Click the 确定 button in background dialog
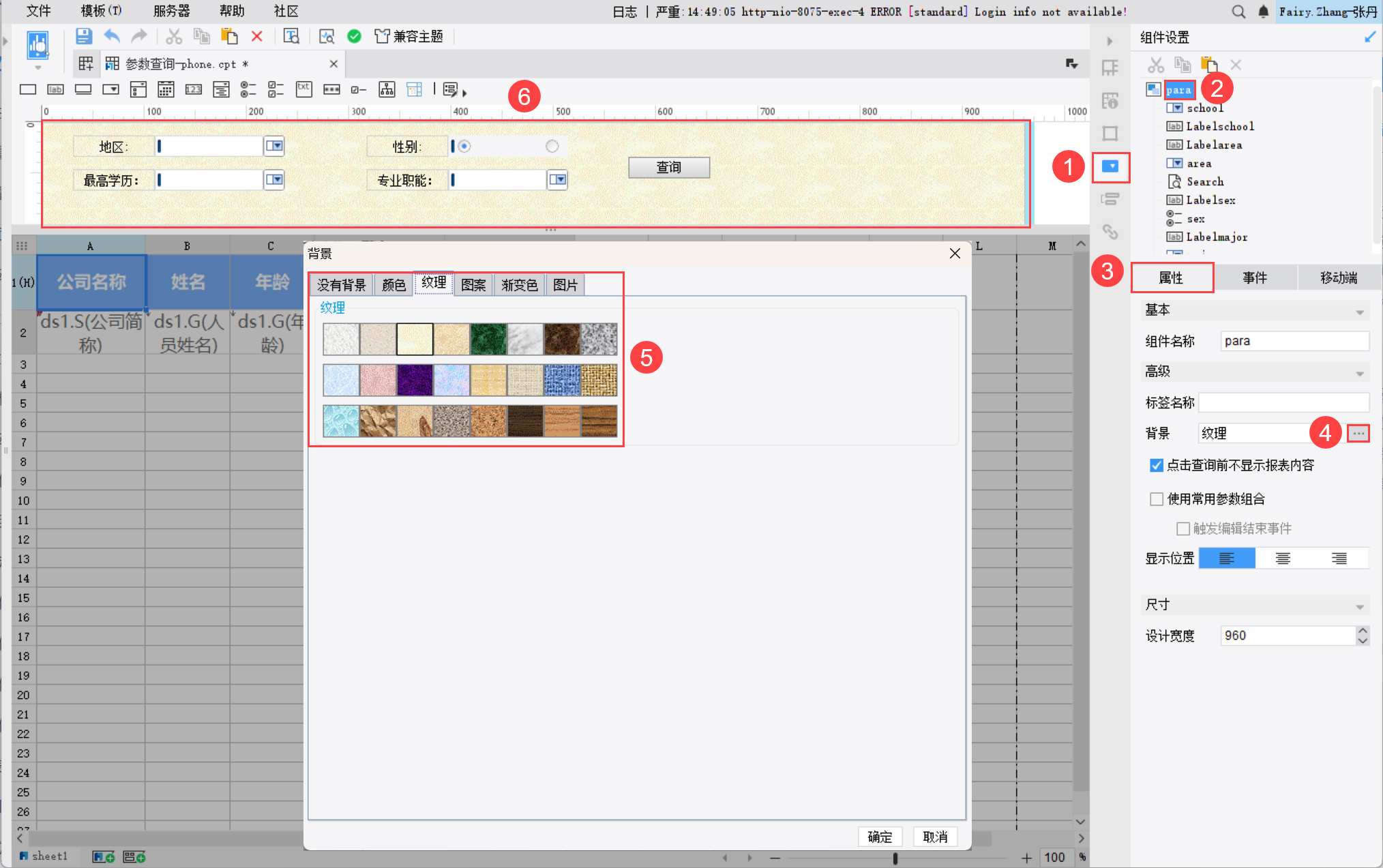 879,837
